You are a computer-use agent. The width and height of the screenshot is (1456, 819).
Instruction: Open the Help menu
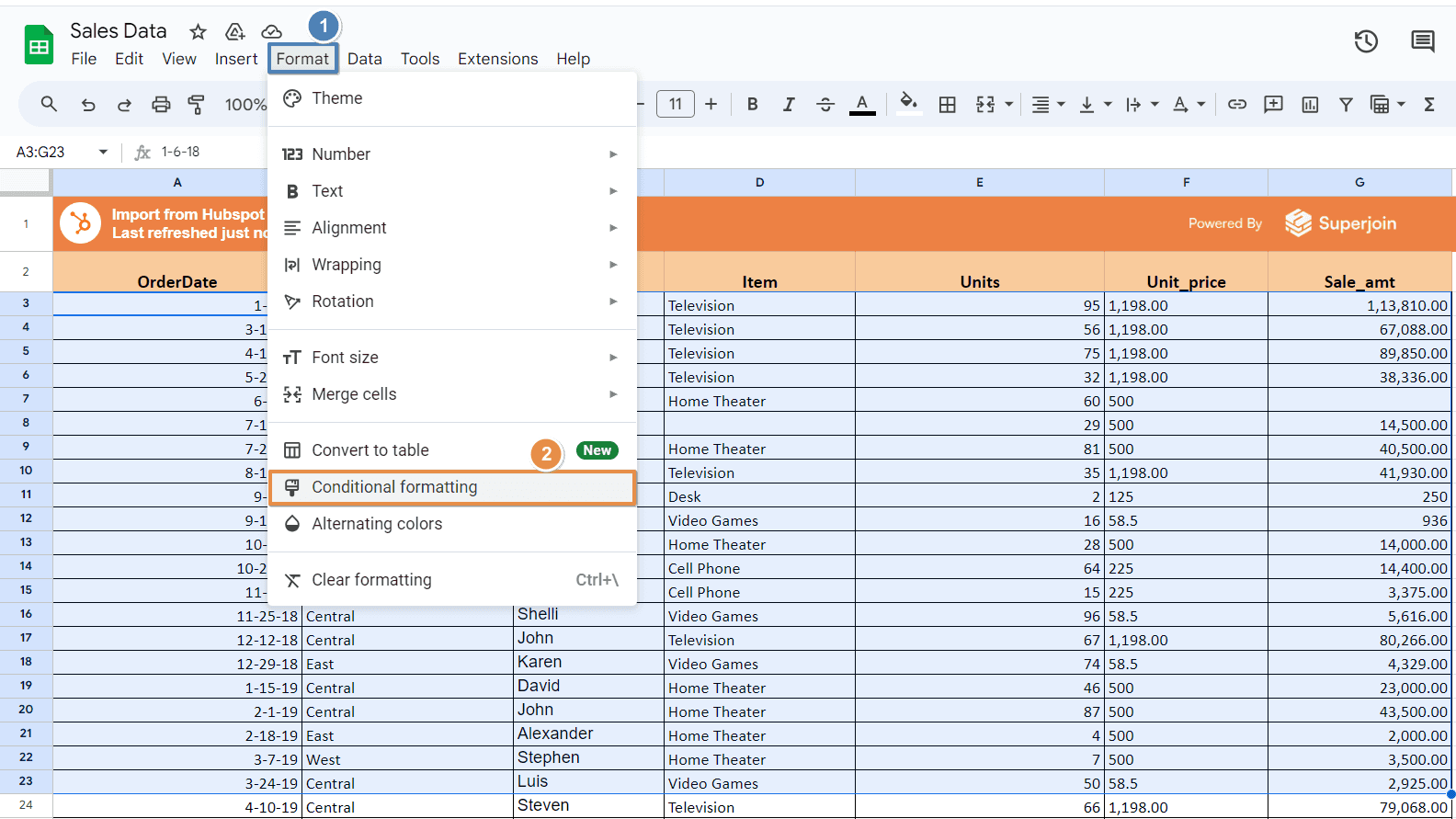573,59
